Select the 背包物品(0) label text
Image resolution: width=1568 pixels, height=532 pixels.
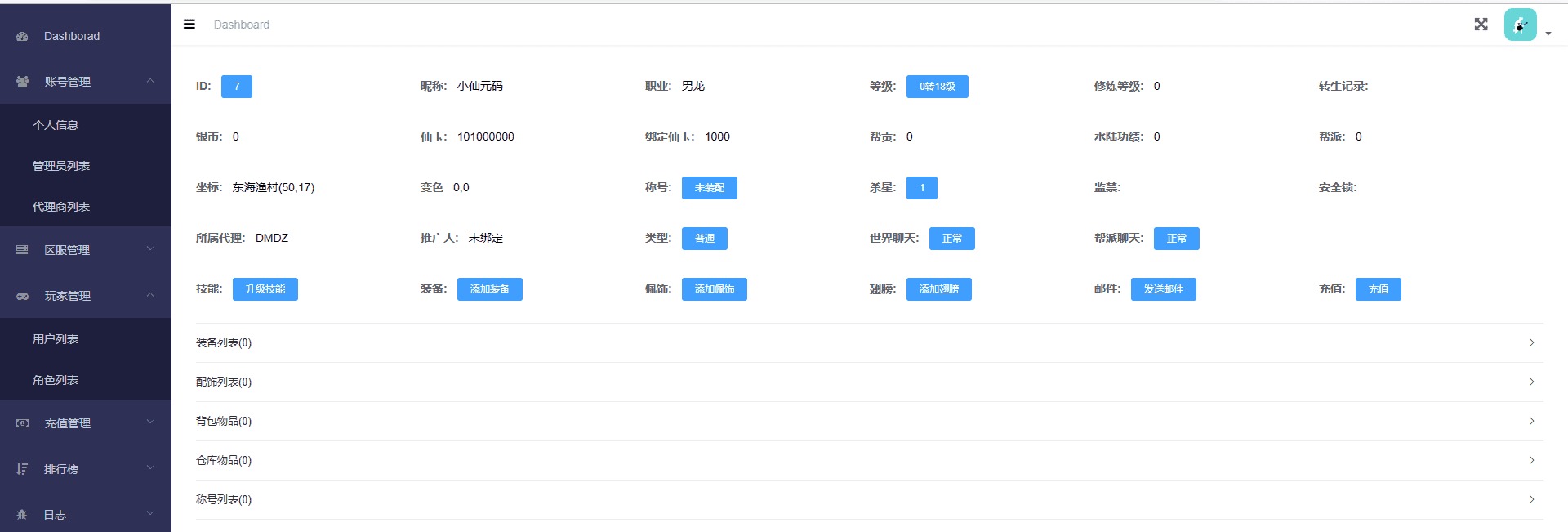(x=224, y=421)
